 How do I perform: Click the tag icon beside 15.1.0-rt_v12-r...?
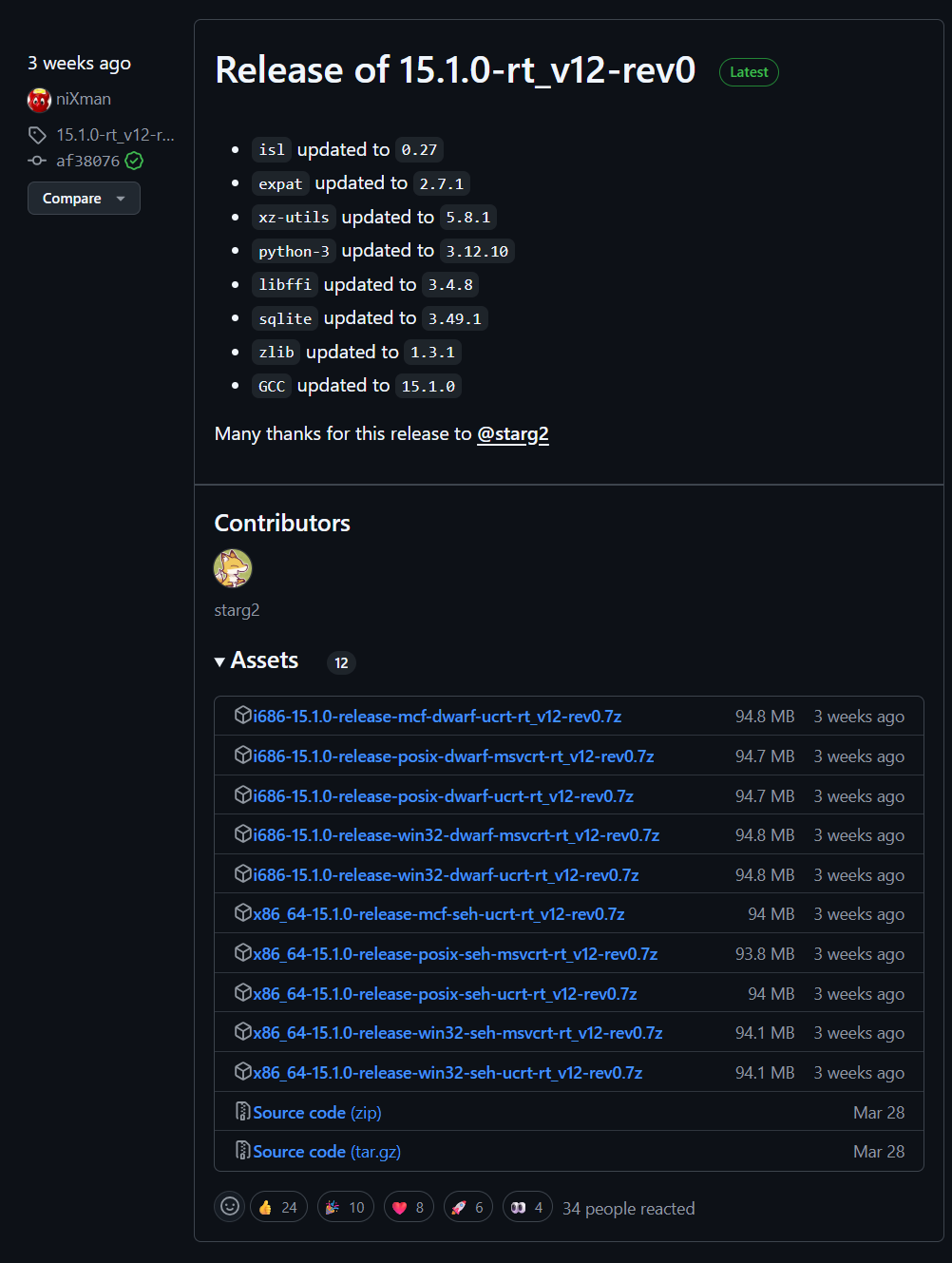37,135
